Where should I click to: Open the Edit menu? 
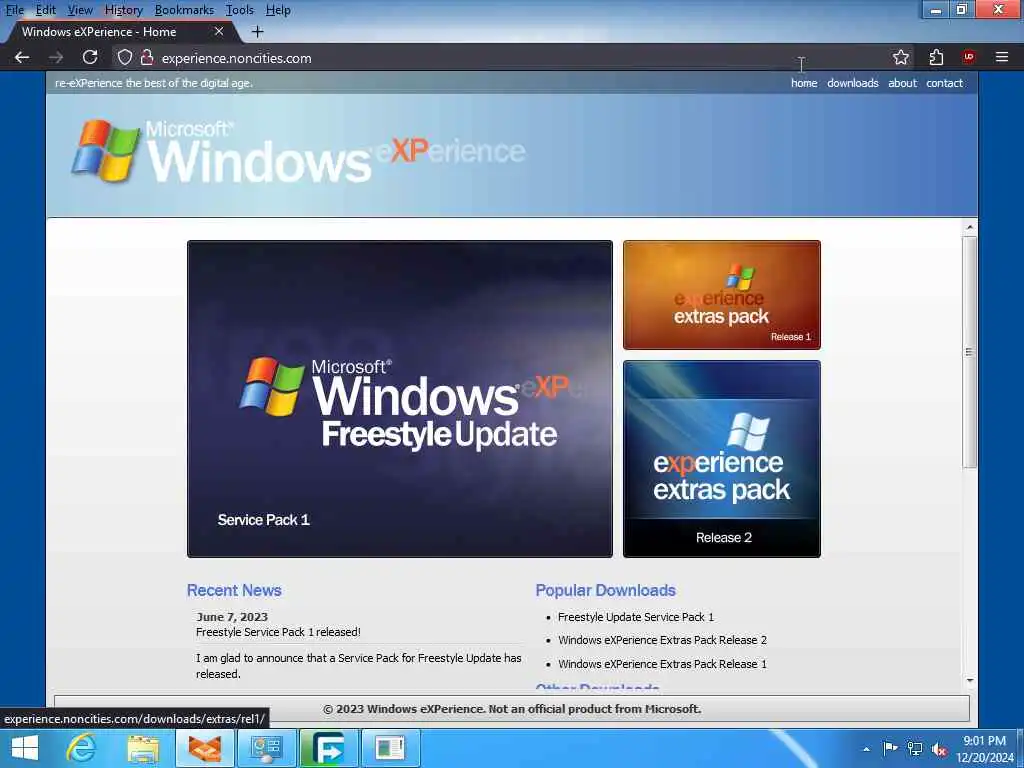tap(46, 10)
